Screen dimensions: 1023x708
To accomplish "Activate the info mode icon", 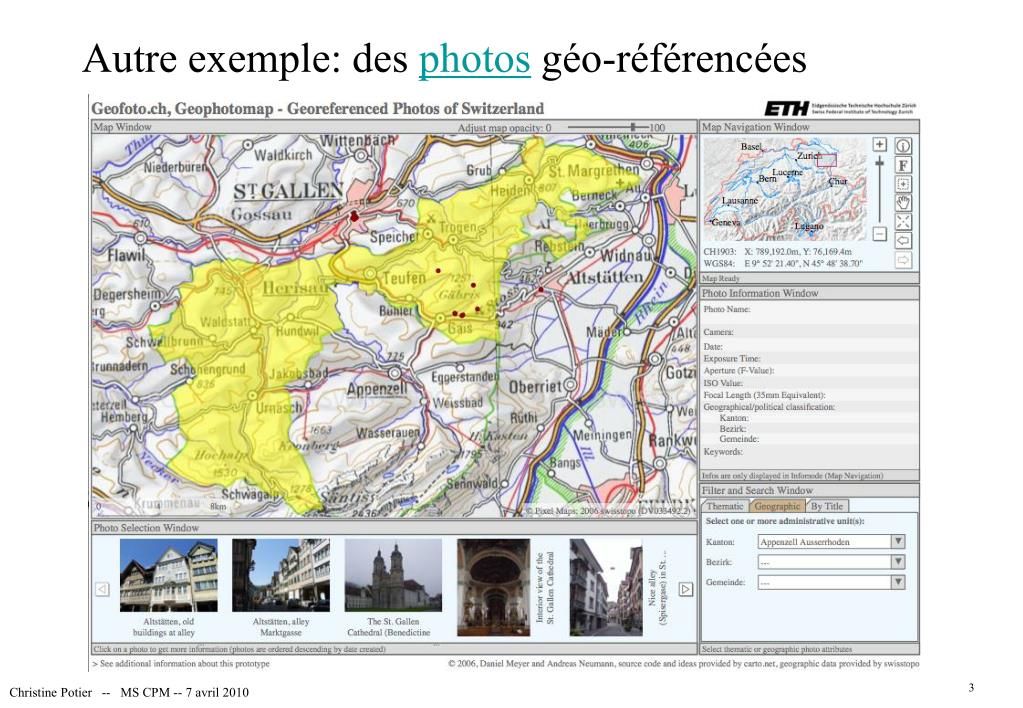I will tap(903, 146).
